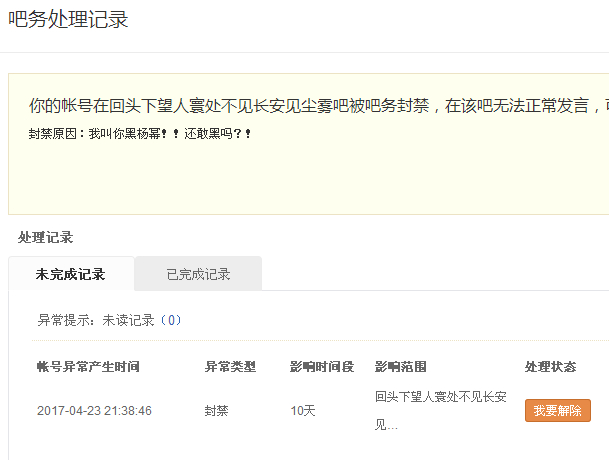Click the 未读记录 text
Viewport: 609px width, 460px height.
(128, 321)
